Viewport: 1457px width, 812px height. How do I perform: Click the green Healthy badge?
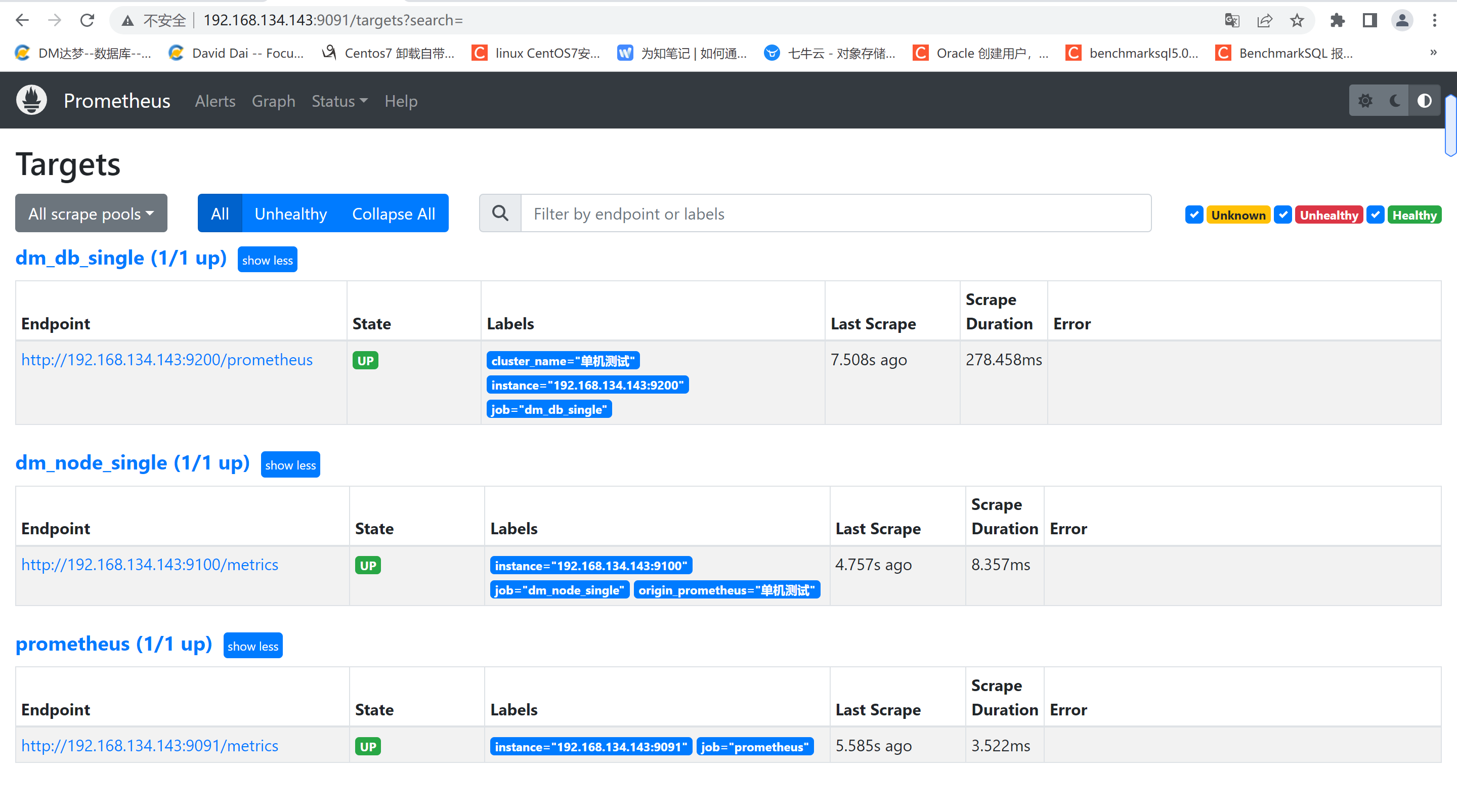(x=1414, y=215)
